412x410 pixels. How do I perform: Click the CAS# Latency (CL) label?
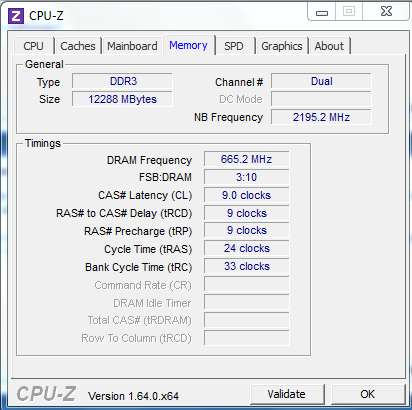coord(145,195)
